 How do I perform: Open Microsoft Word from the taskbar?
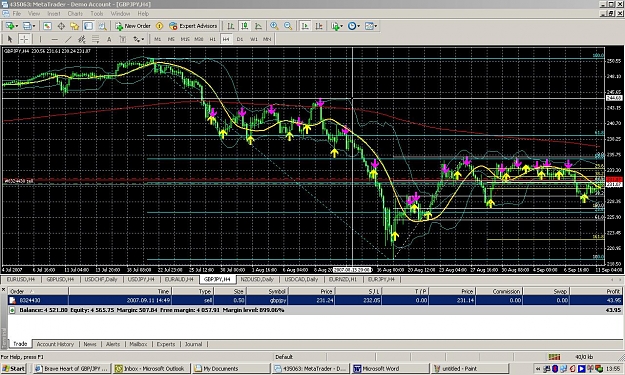(390, 369)
